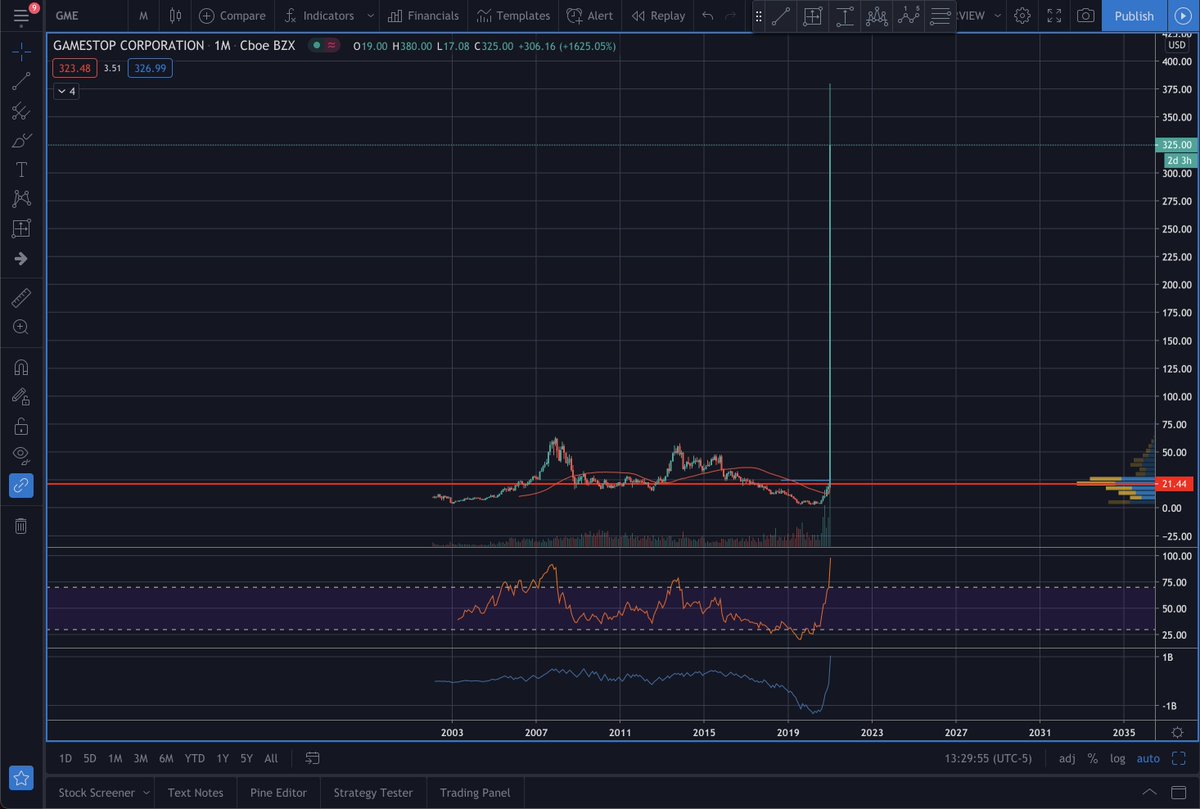This screenshot has width=1200, height=809.
Task: Click the trash remove drawings icon
Action: (20, 525)
